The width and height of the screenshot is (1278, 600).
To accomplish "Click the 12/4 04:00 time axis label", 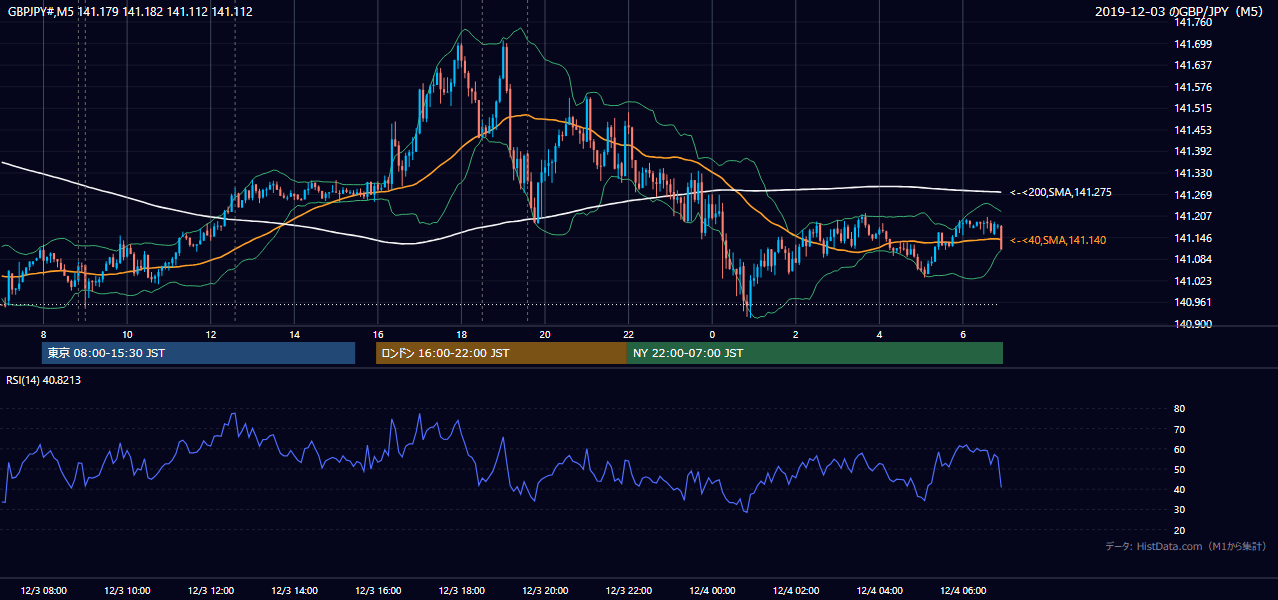I will (880, 591).
